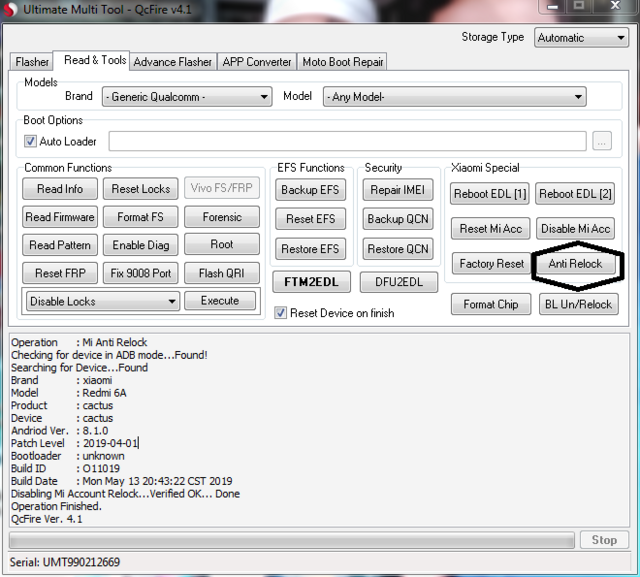Click the Backup QCN button
Screen dimensions: 640x577
click(398, 219)
